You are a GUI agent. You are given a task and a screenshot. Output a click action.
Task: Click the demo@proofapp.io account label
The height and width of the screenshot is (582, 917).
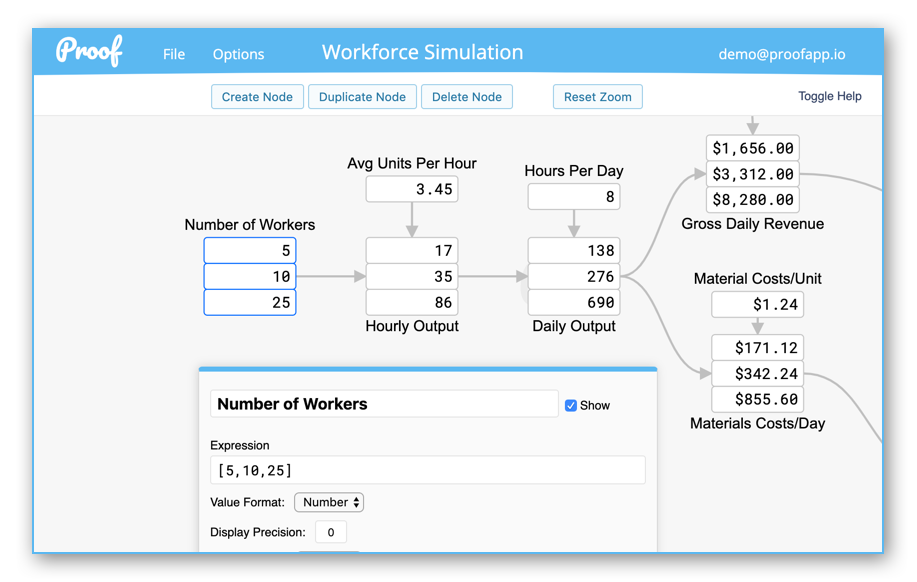tap(781, 54)
